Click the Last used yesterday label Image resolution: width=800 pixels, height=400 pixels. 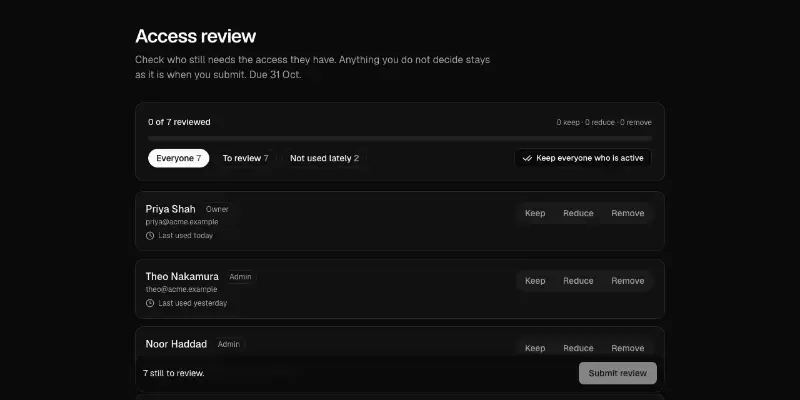tap(192, 303)
